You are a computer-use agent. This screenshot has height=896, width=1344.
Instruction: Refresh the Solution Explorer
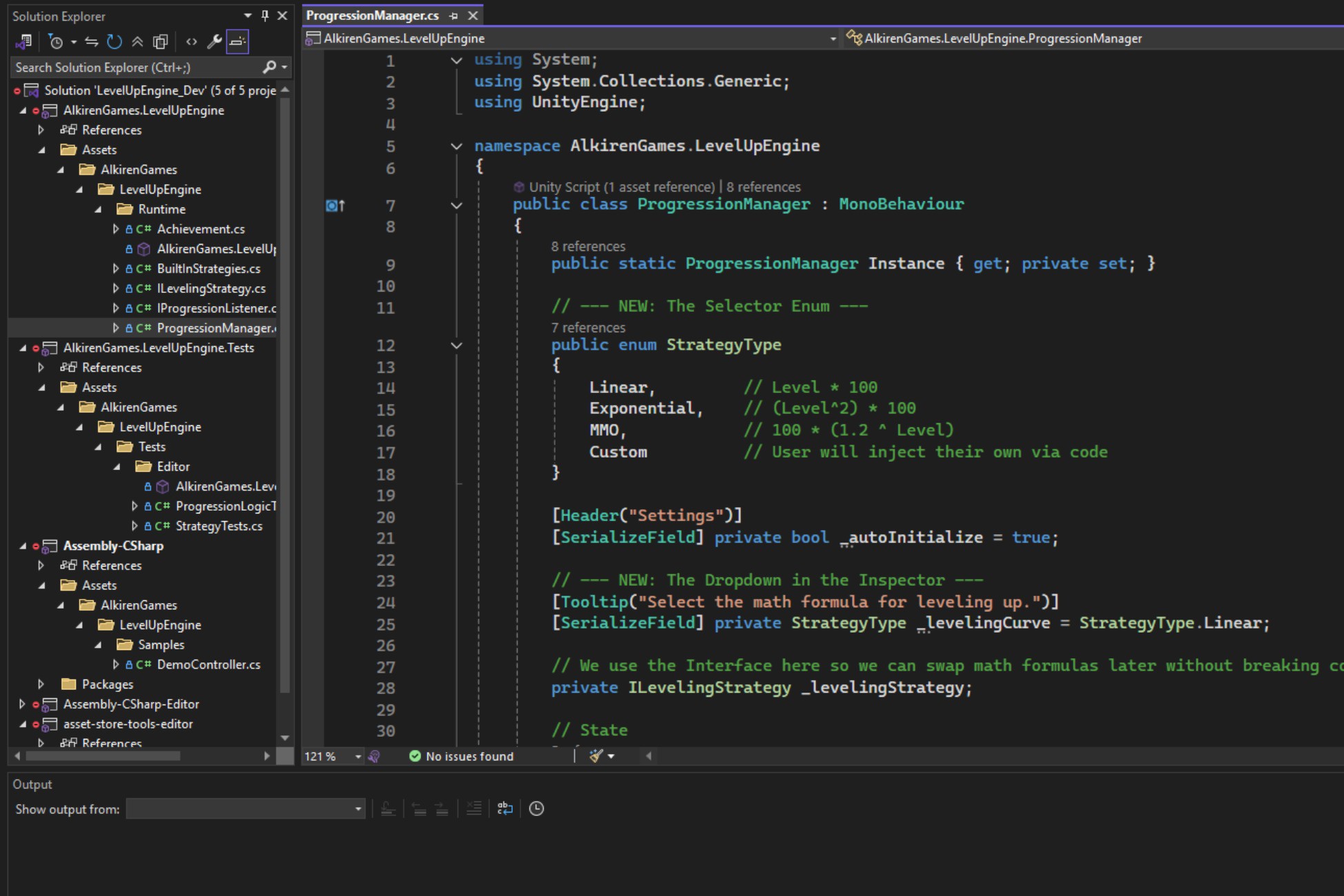click(x=114, y=43)
